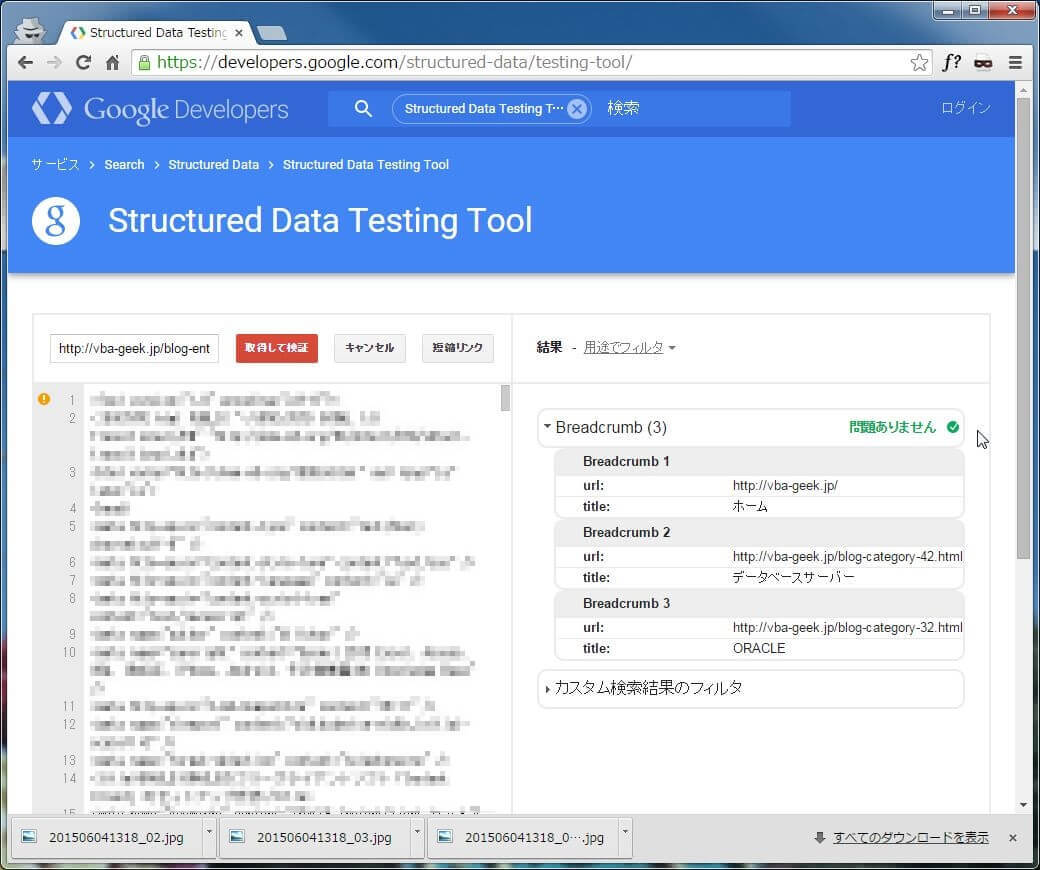Screen dimensions: 1040x870
Task: Open dropdown arrow for 201506041318_02.jpg download
Action: 209,831
